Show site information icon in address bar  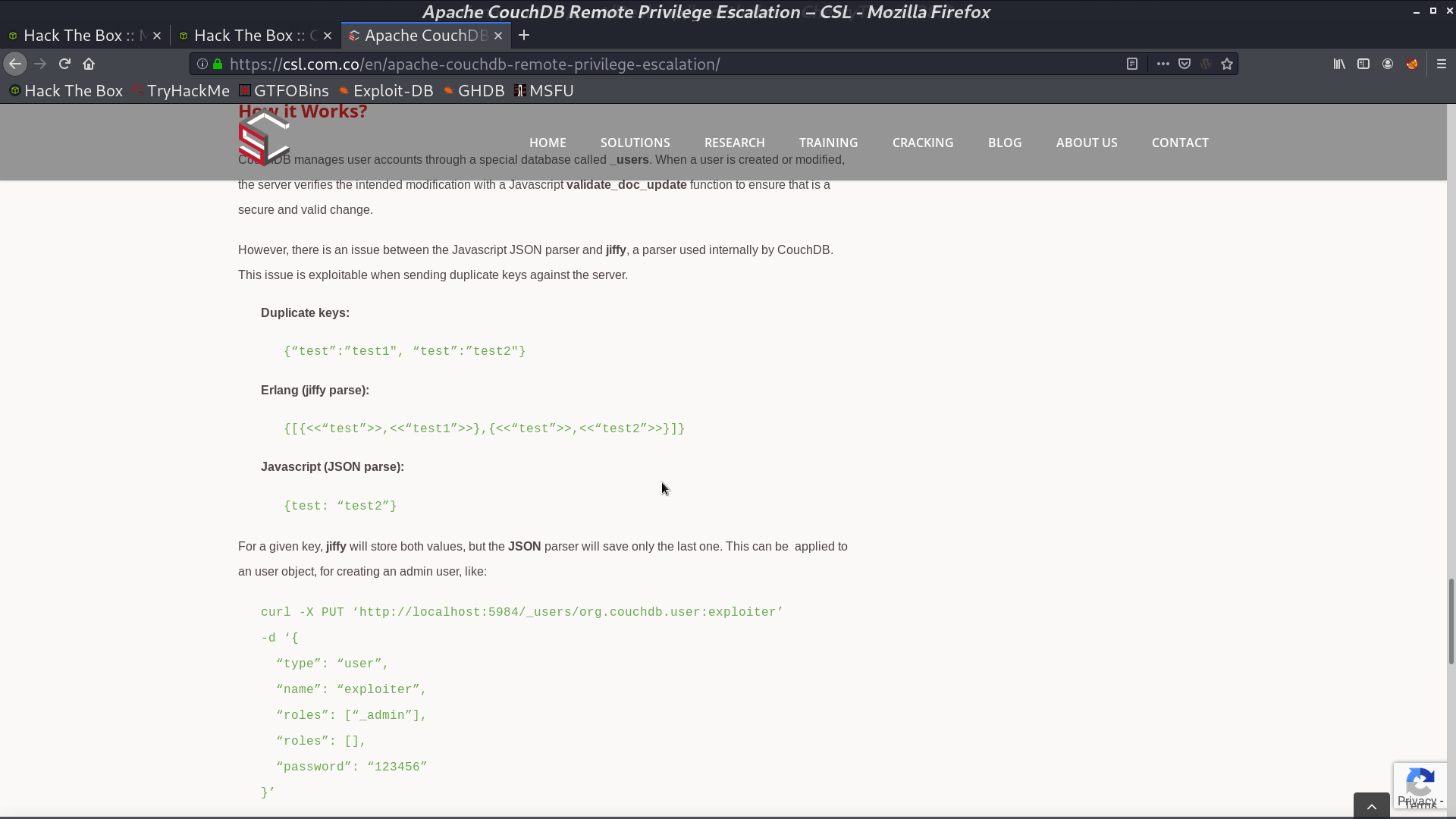[x=202, y=64]
